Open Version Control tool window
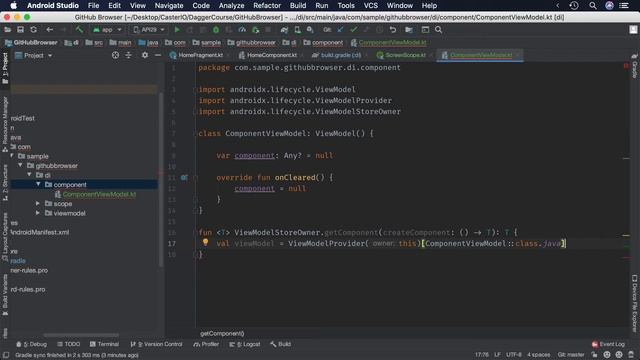 point(156,344)
